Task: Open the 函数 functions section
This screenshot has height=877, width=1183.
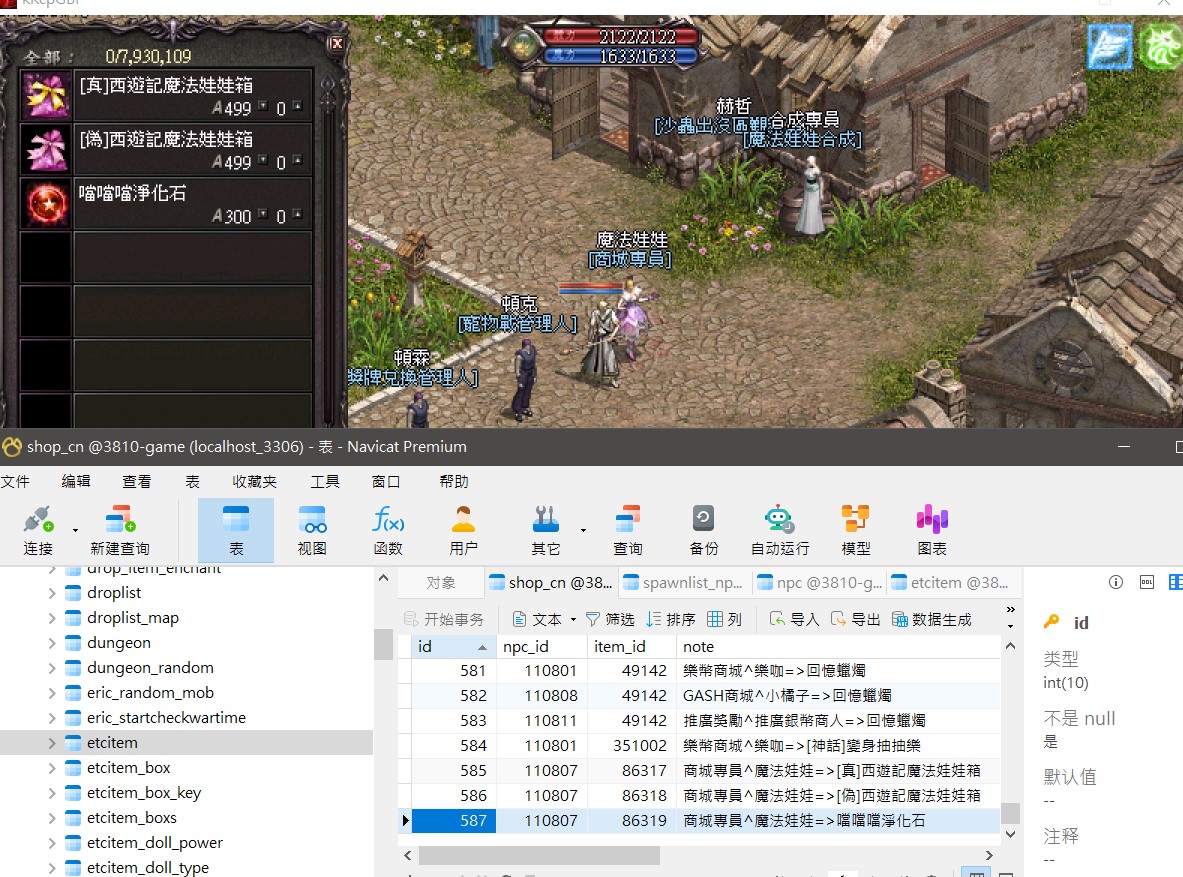Action: click(388, 530)
